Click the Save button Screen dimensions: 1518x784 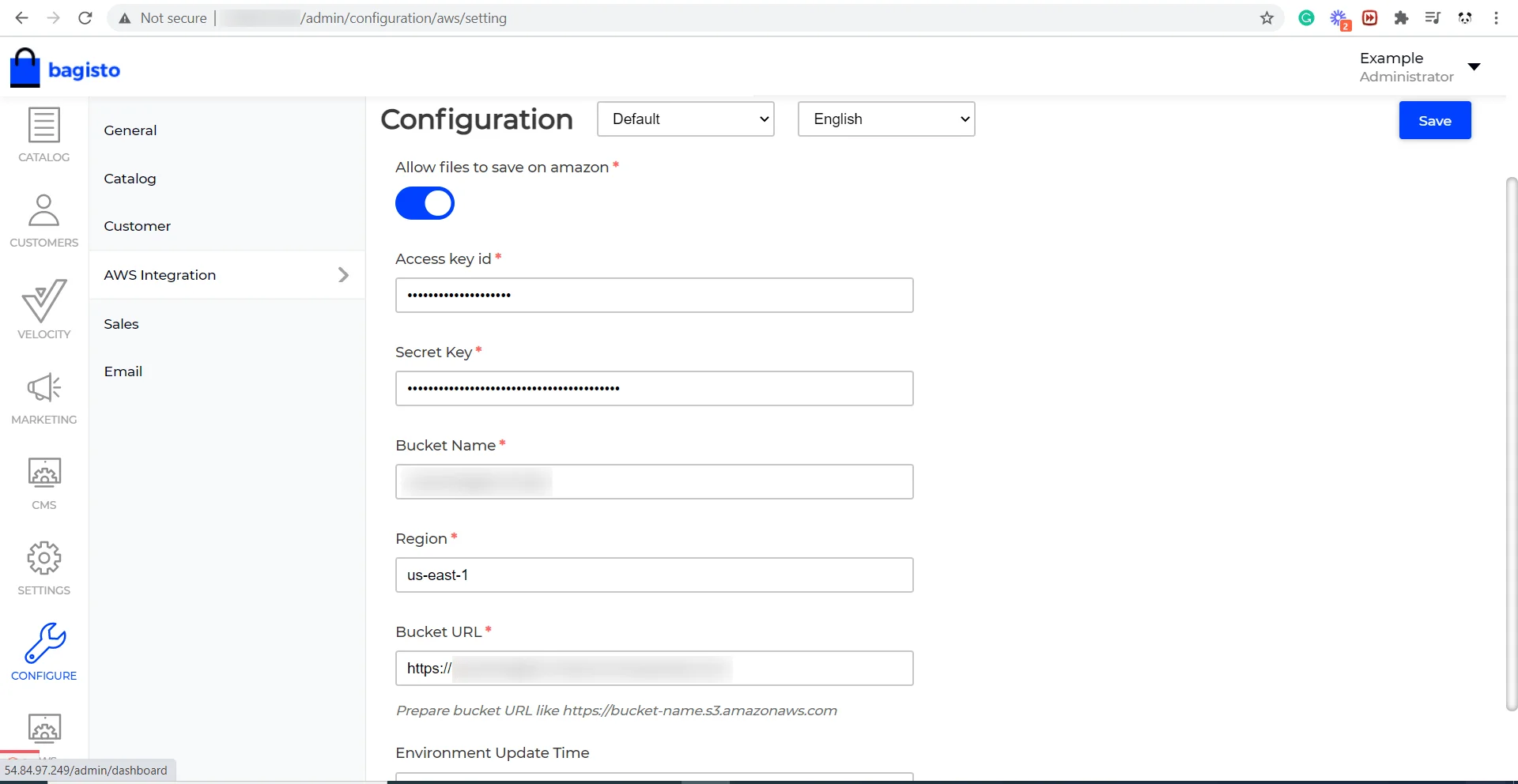tap(1435, 120)
